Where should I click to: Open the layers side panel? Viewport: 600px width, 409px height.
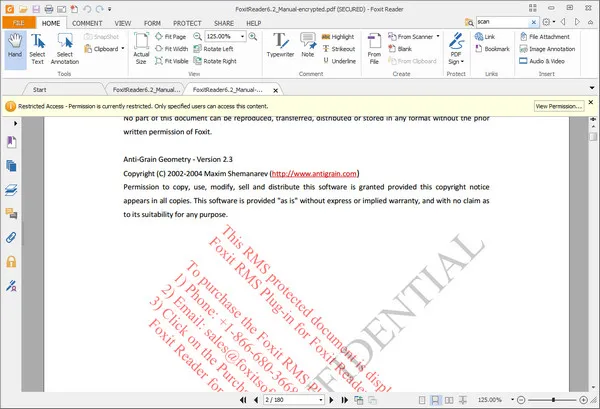pos(11,190)
